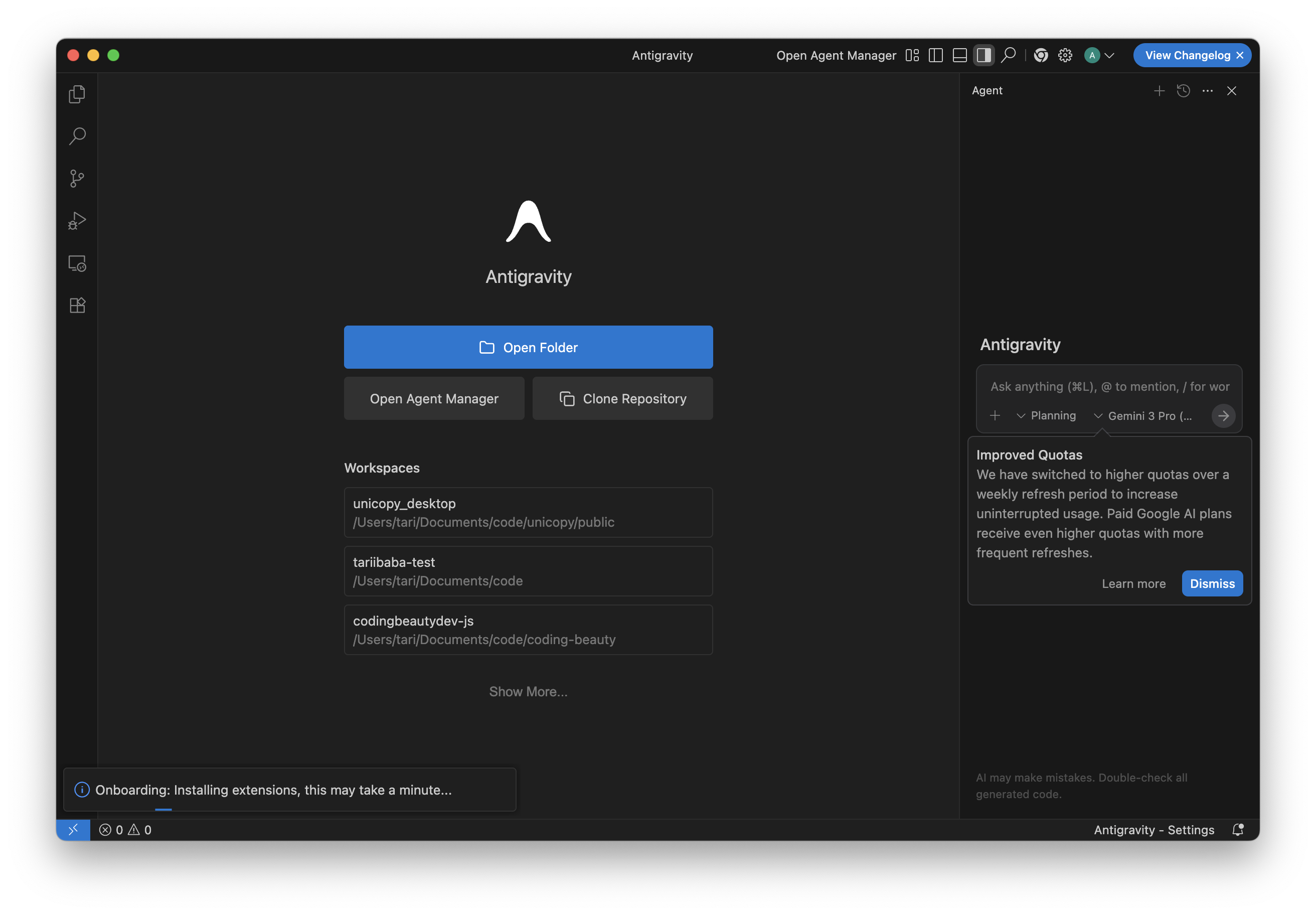Image resolution: width=1316 pixels, height=915 pixels.
Task: Toggle the Agent side panel layout button
Action: click(x=983, y=56)
